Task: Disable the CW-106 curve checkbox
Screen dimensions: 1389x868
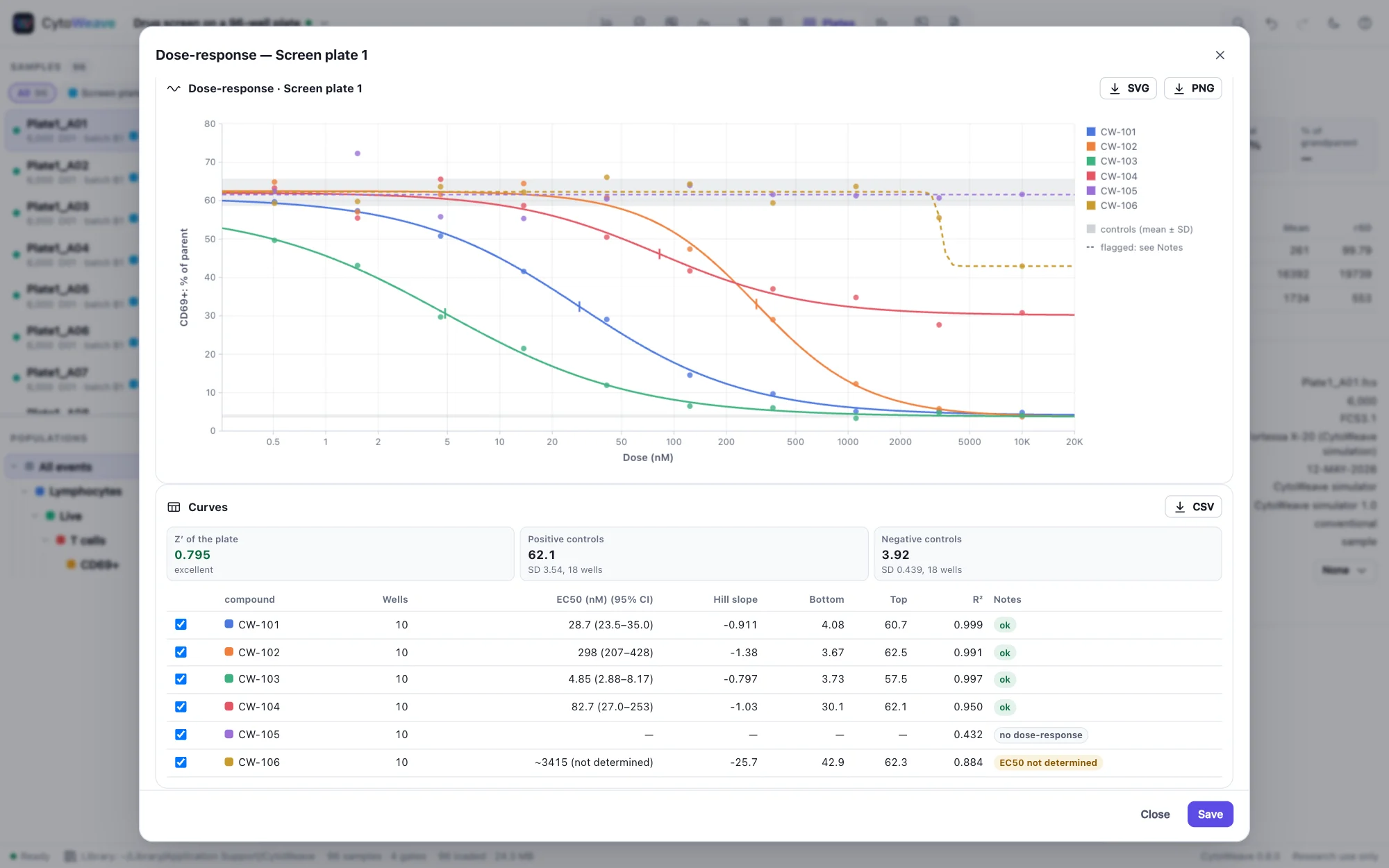Action: pos(181,762)
